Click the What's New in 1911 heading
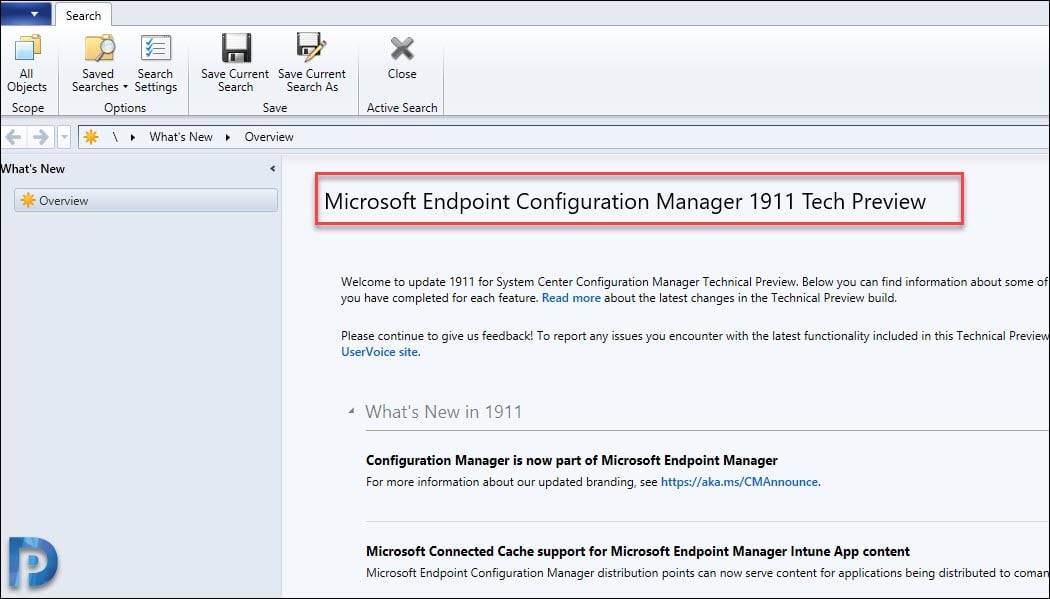 pyautogui.click(x=443, y=412)
